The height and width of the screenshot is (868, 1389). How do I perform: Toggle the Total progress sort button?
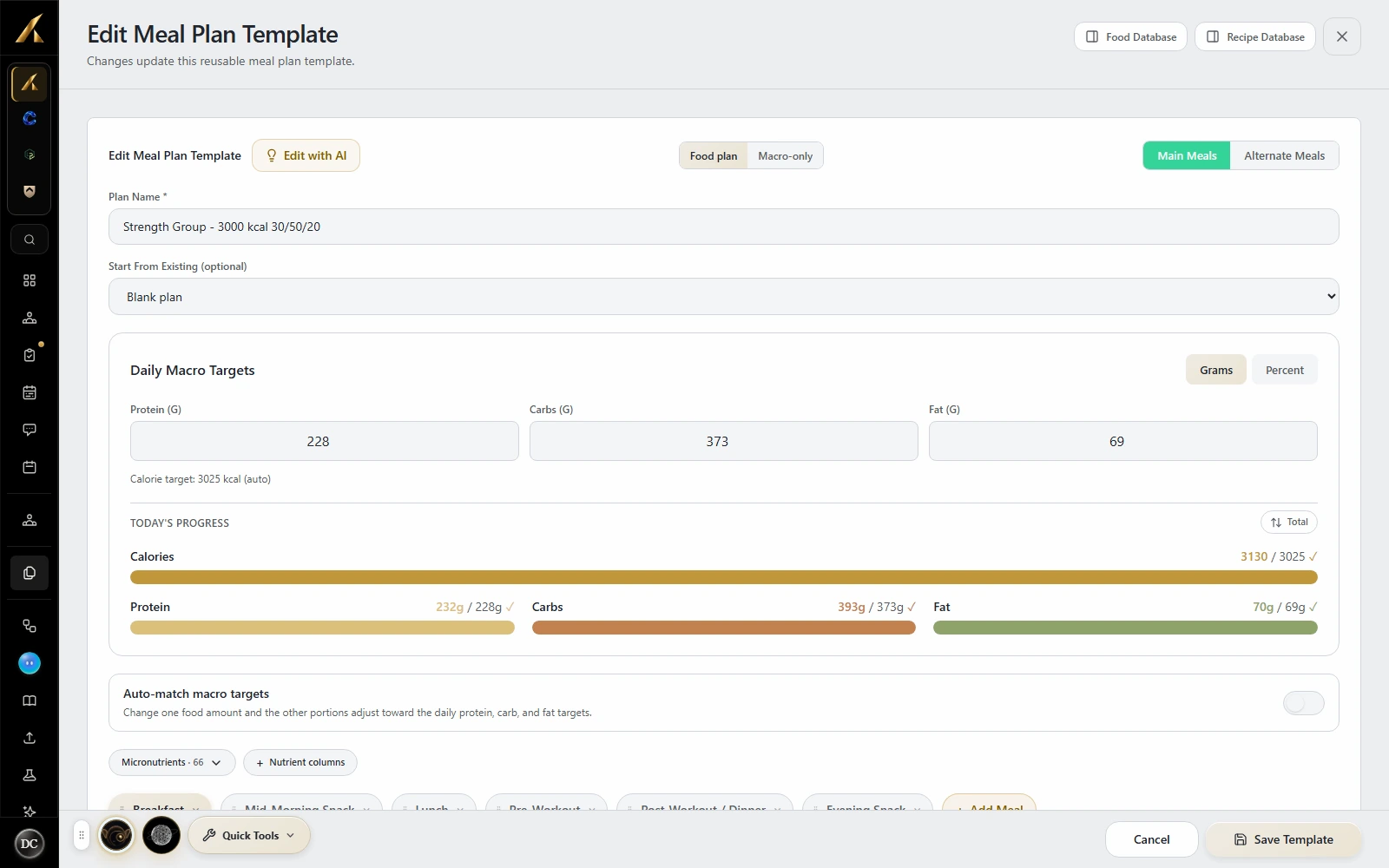pos(1289,523)
